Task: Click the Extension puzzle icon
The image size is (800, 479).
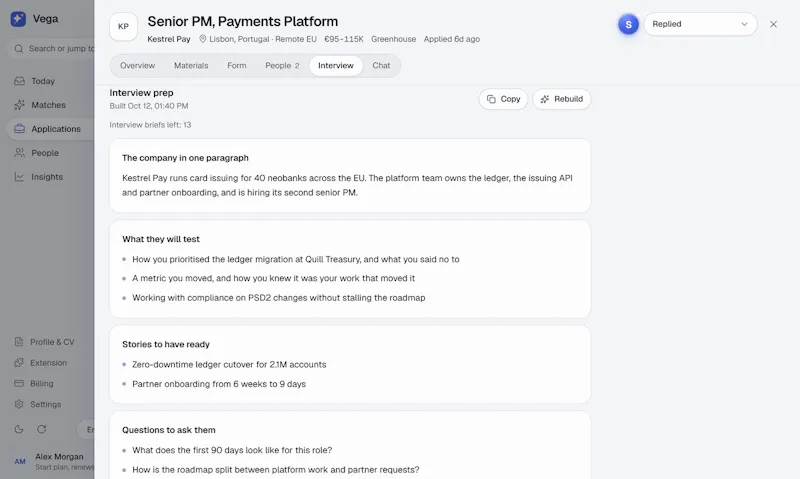Action: coord(19,363)
